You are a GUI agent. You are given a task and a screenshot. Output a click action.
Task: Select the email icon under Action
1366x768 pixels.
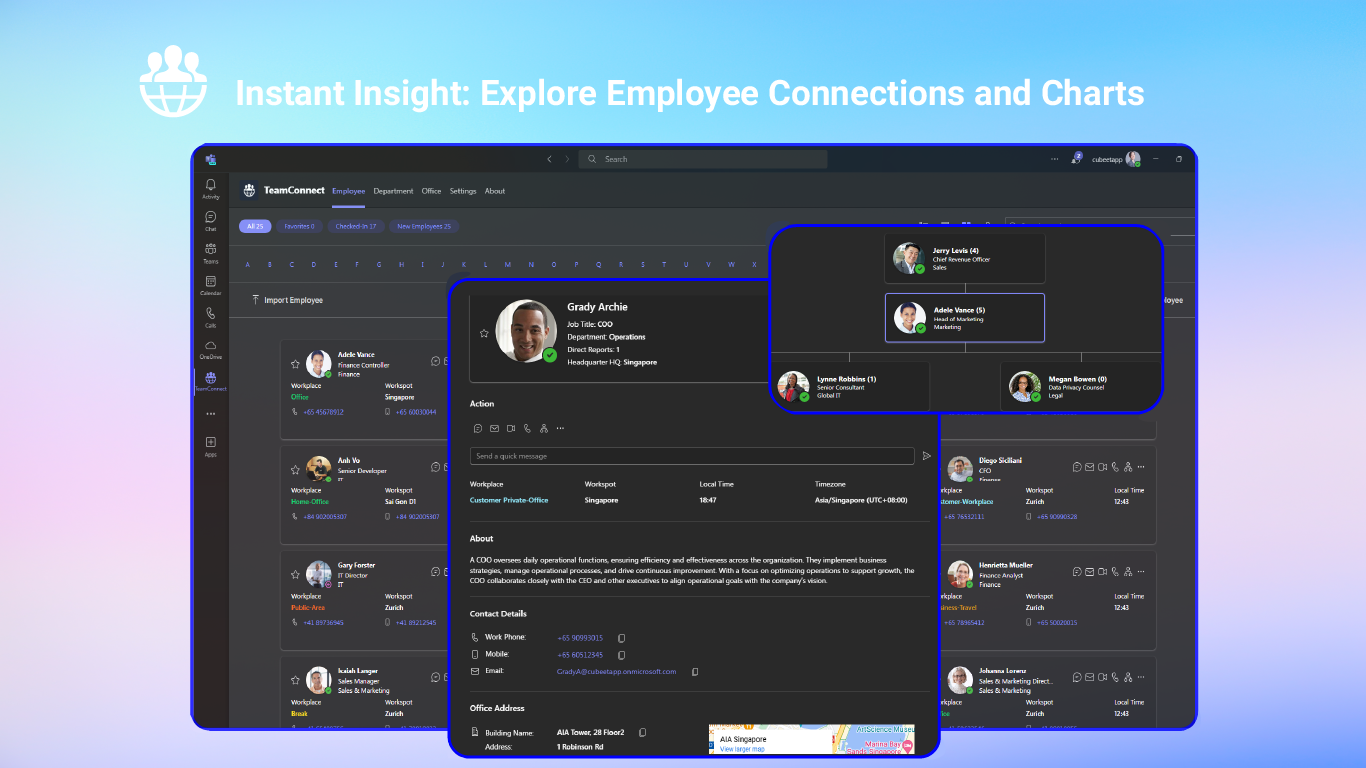494,428
